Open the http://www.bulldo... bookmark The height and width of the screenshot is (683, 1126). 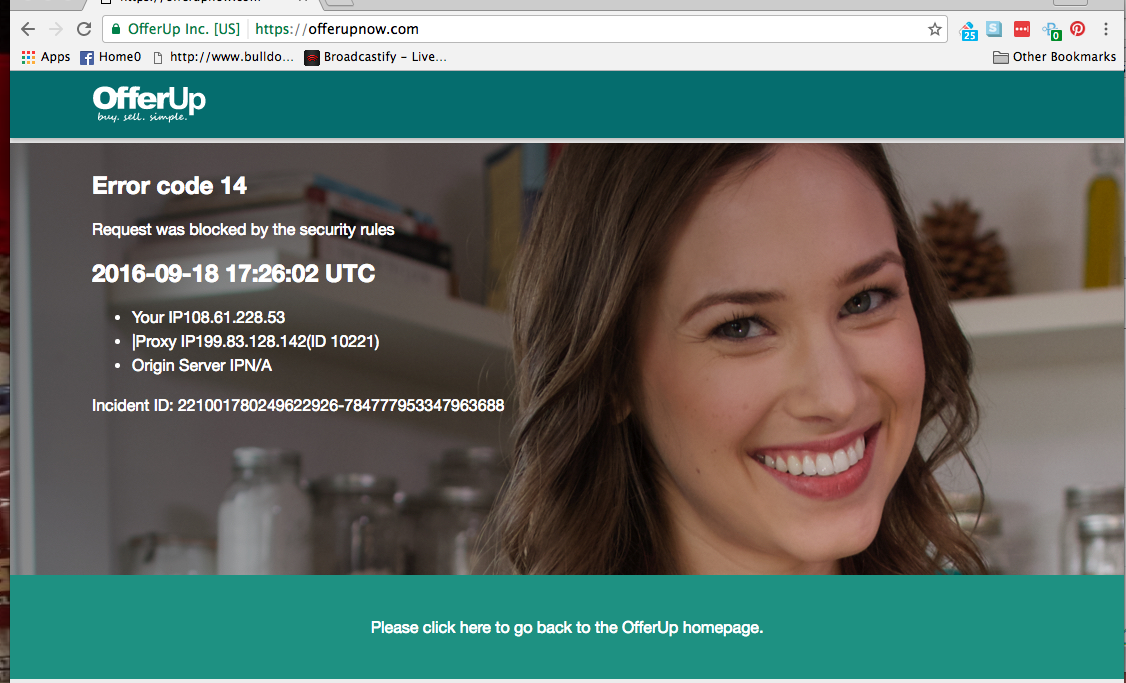223,57
